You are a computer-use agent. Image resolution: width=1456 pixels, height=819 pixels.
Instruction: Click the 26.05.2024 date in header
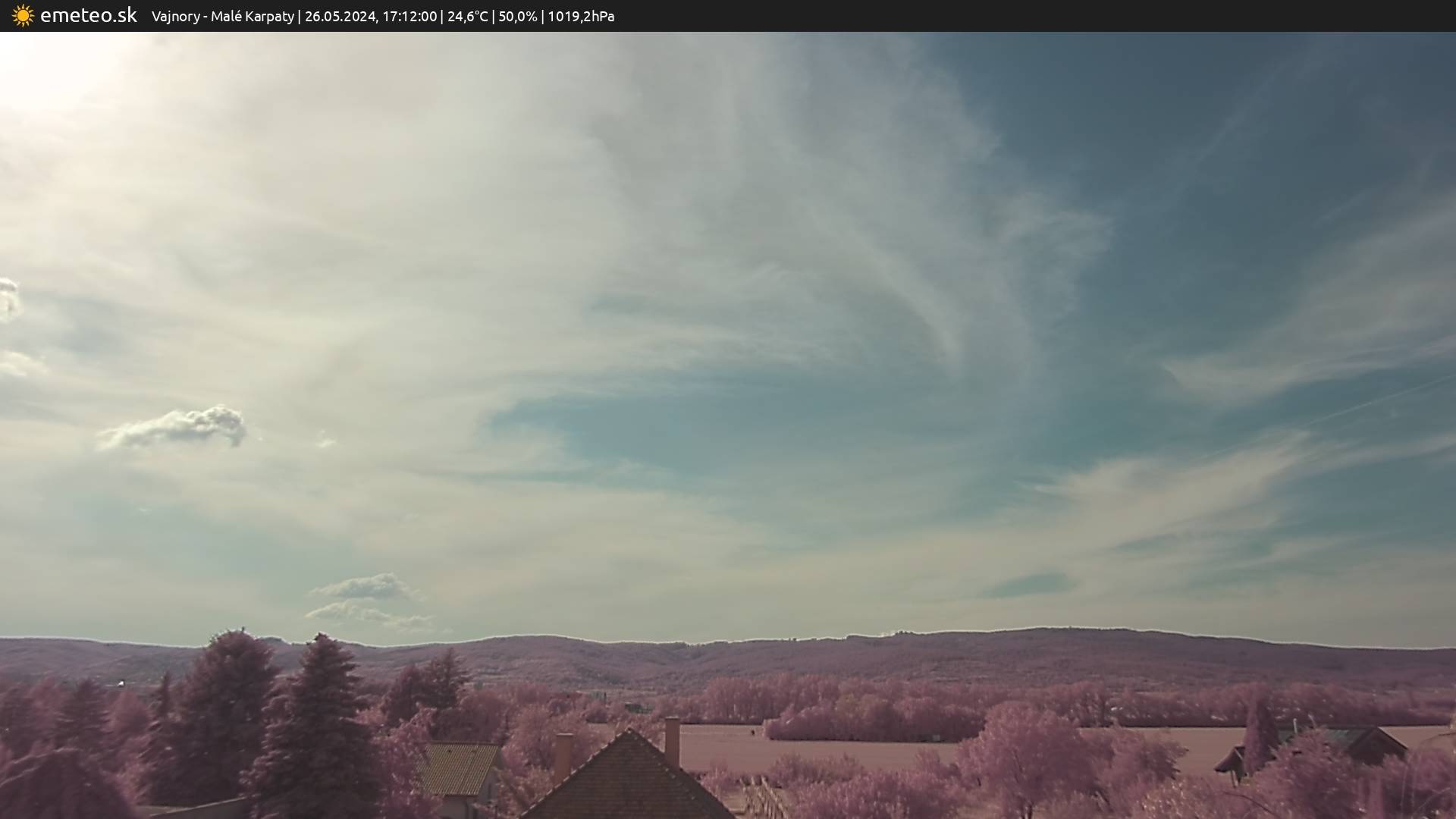click(x=340, y=16)
